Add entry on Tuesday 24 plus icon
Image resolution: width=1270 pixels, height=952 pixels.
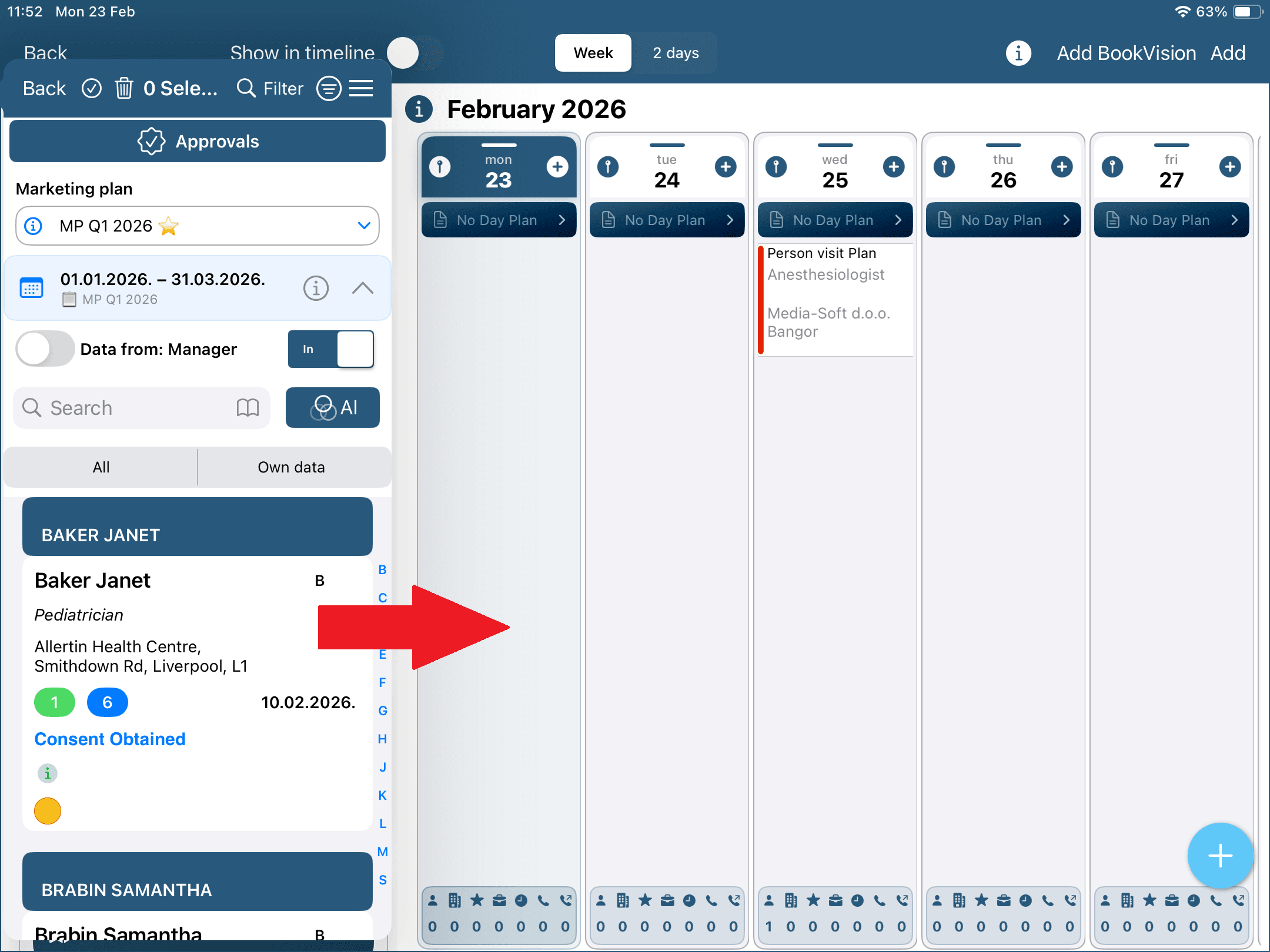click(726, 167)
